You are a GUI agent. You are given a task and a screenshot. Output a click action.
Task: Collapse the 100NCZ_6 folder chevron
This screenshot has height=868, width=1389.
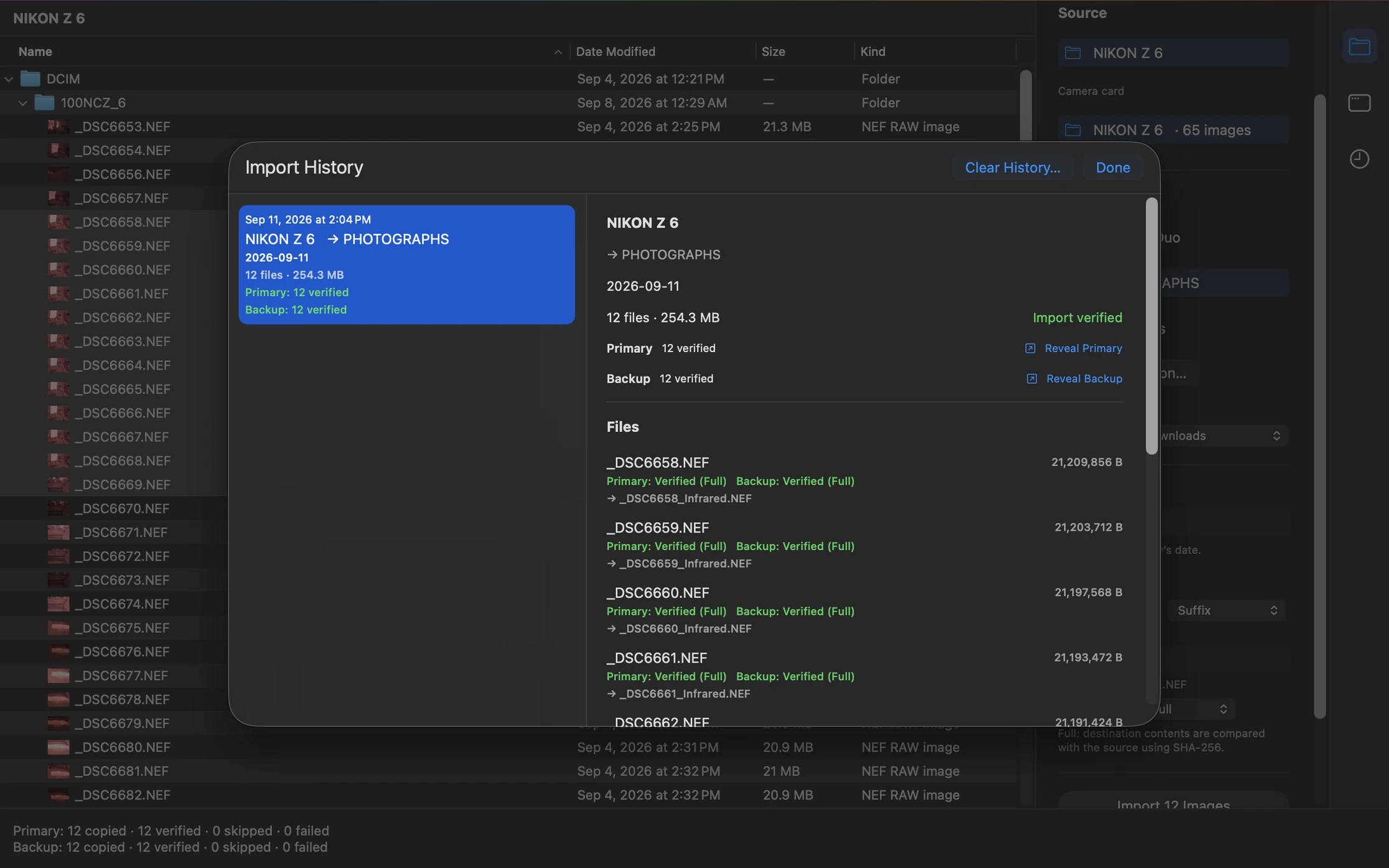[x=22, y=103]
